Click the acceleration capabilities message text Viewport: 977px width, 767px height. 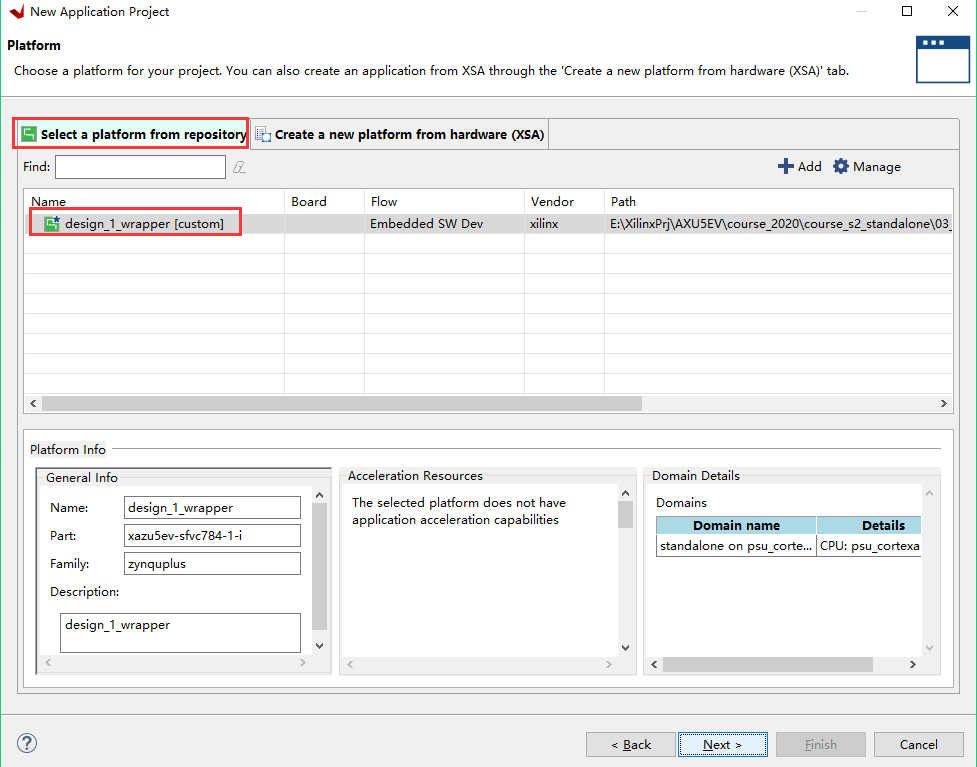459,511
